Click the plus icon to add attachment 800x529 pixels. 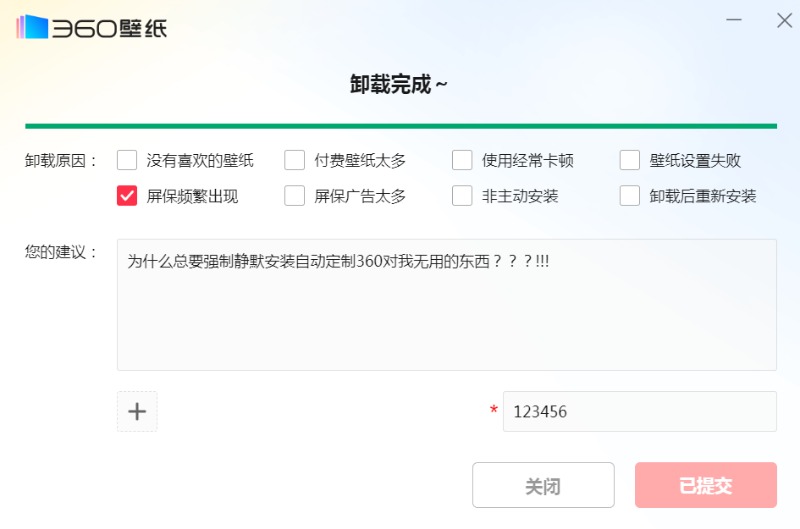pos(137,411)
